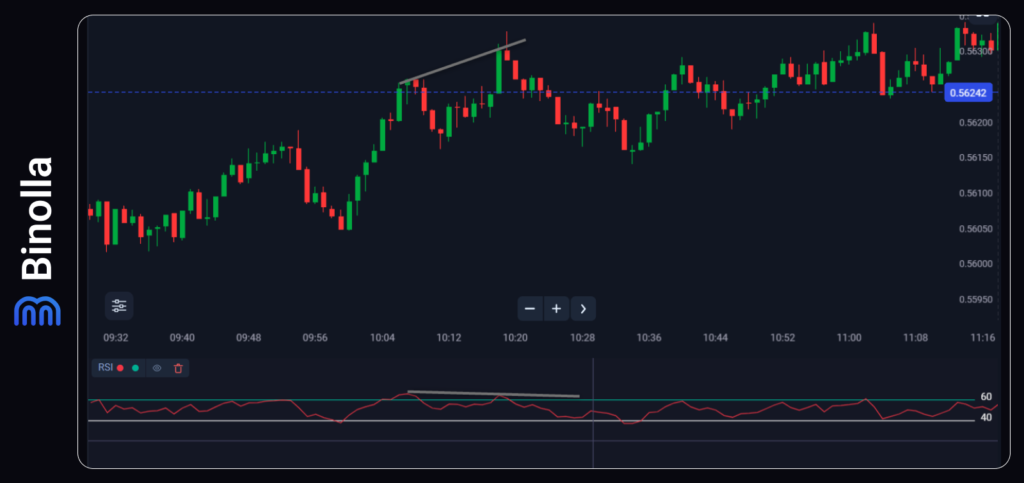Toggle RSI visibility with eye icon
The image size is (1024, 483).
click(157, 368)
